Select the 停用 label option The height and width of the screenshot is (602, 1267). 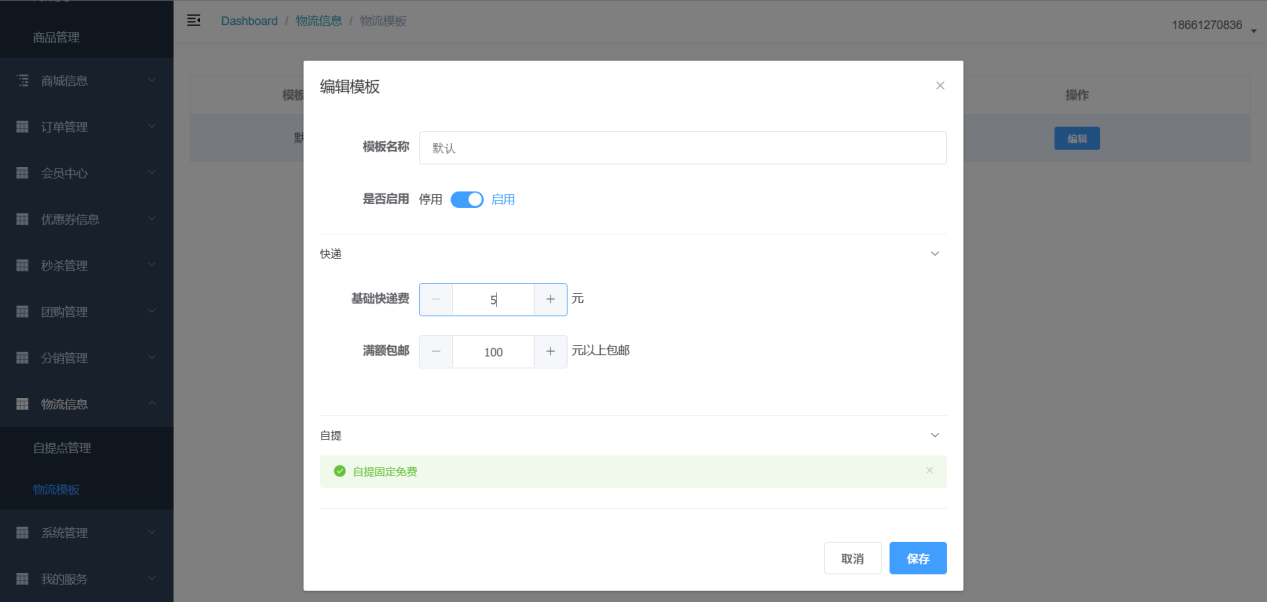point(430,199)
